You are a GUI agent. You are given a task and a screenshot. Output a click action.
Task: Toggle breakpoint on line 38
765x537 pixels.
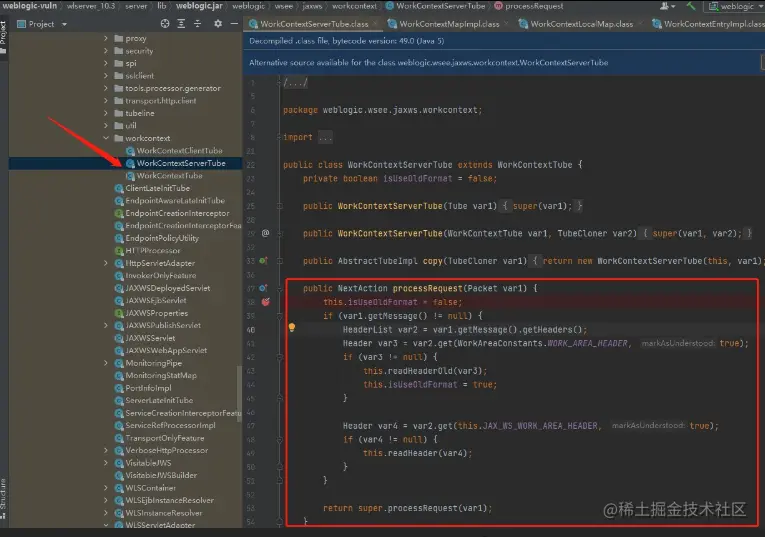(265, 302)
